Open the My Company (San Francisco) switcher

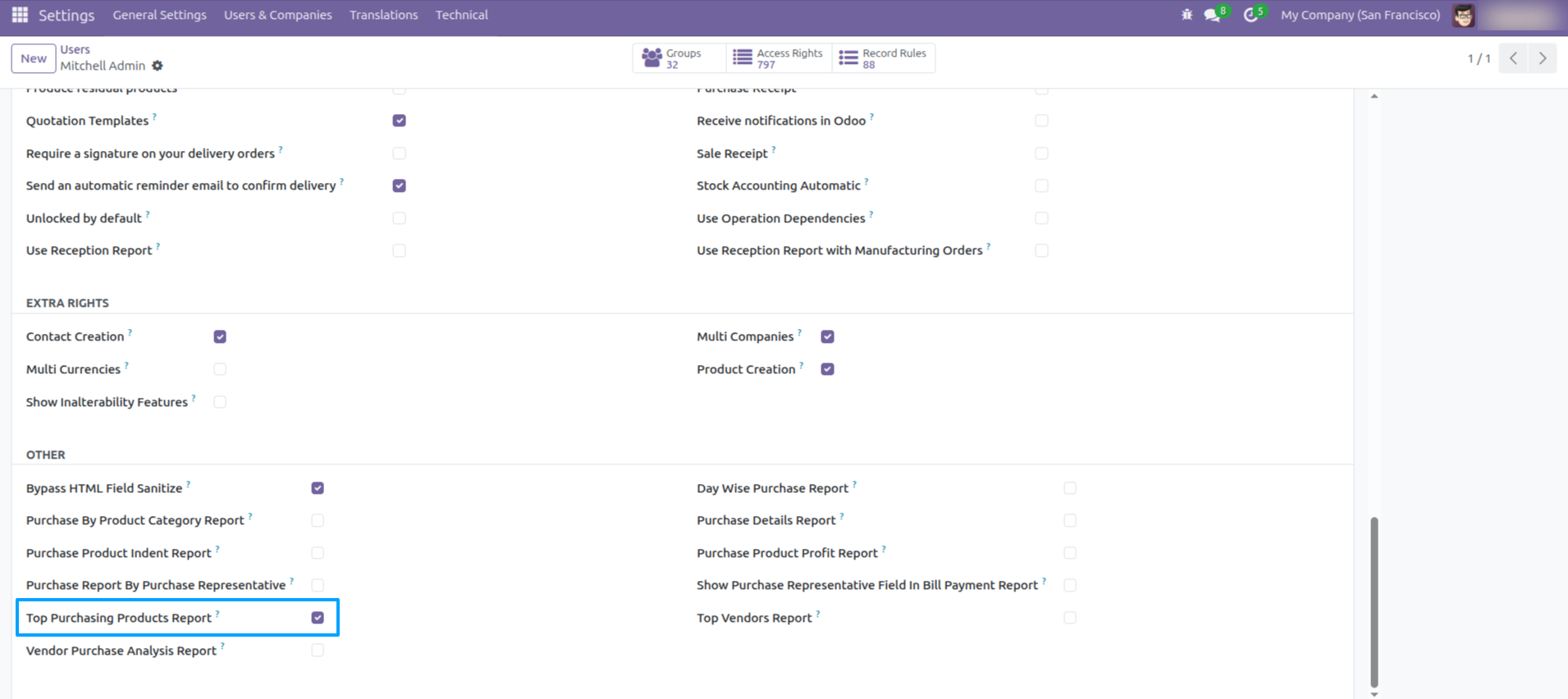click(x=1360, y=15)
